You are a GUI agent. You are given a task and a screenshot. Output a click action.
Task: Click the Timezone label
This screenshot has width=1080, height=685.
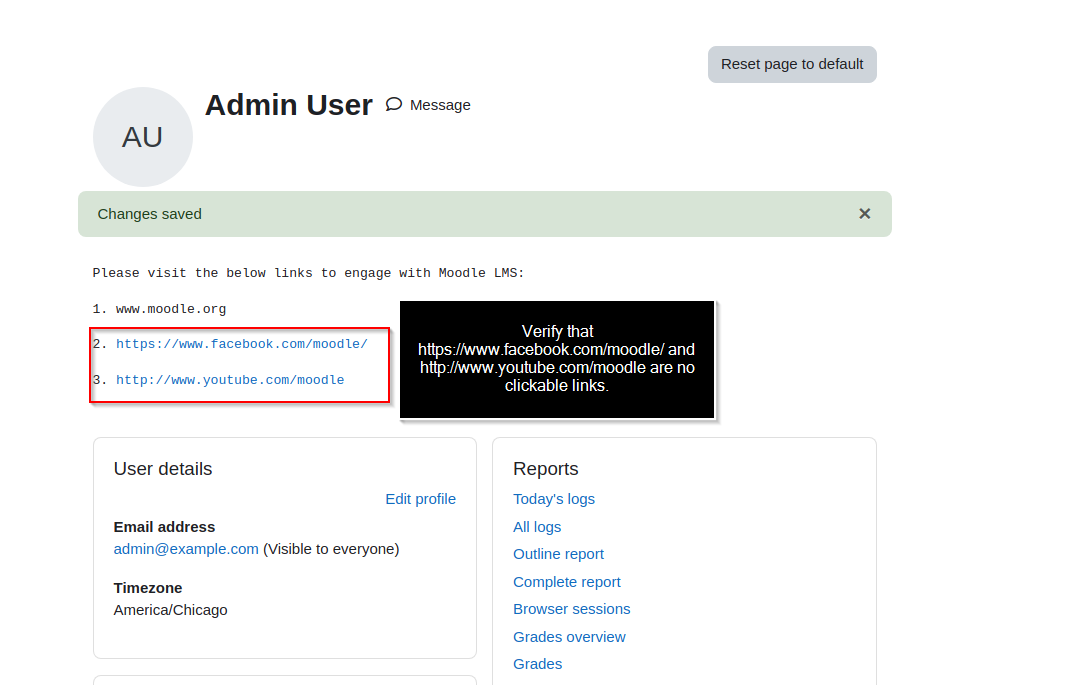click(x=147, y=588)
